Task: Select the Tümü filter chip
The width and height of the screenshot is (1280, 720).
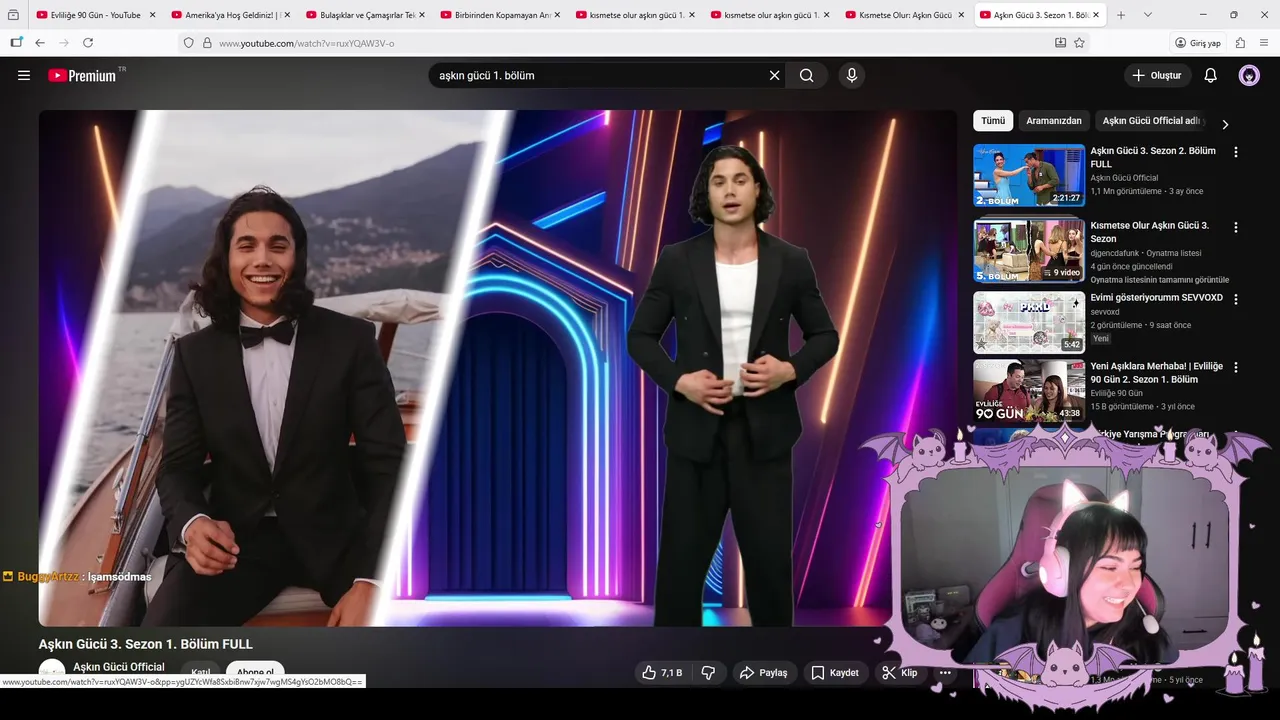Action: pos(993,121)
